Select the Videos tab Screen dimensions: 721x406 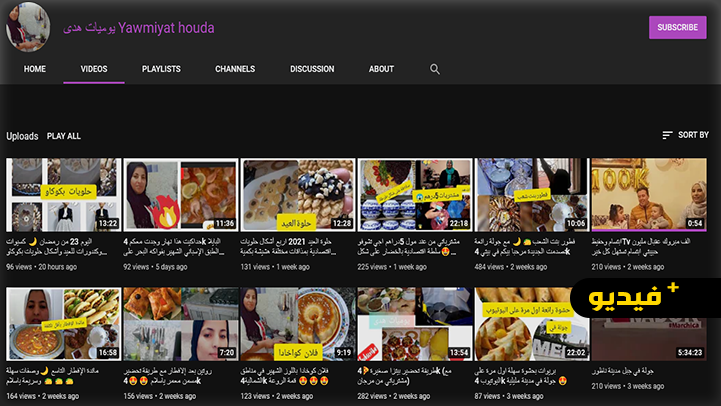tap(94, 69)
